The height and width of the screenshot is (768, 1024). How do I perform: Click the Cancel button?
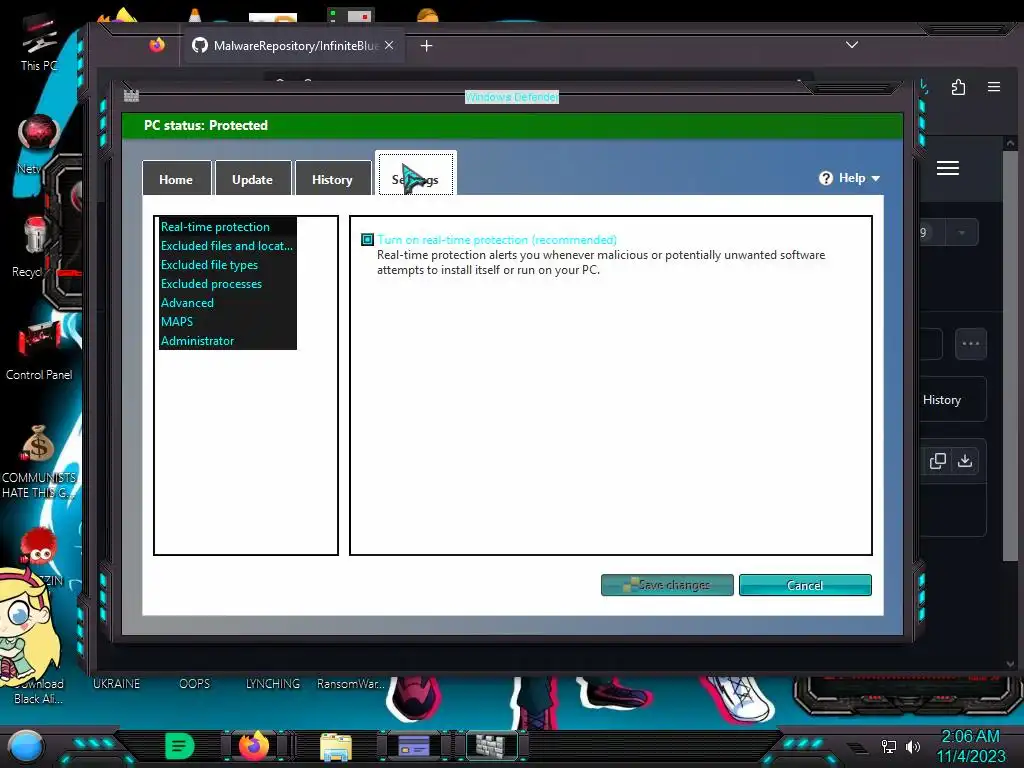click(805, 585)
